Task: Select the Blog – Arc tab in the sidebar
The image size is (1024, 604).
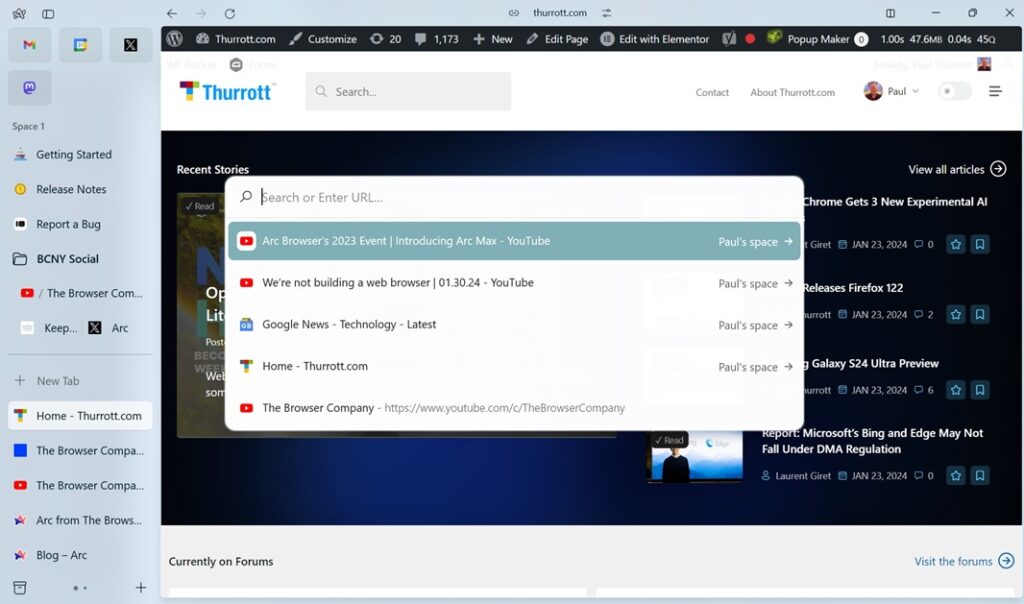Action: [x=62, y=555]
